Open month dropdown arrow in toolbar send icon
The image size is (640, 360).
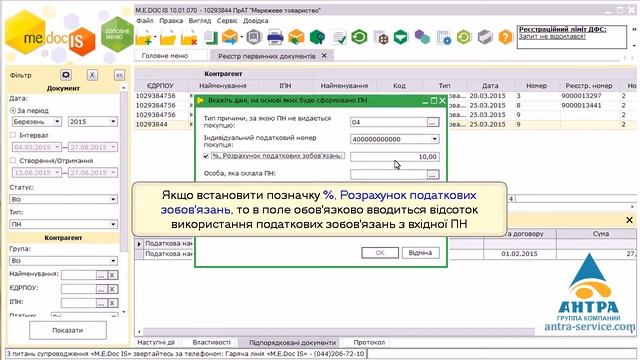pyautogui.click(x=242, y=37)
